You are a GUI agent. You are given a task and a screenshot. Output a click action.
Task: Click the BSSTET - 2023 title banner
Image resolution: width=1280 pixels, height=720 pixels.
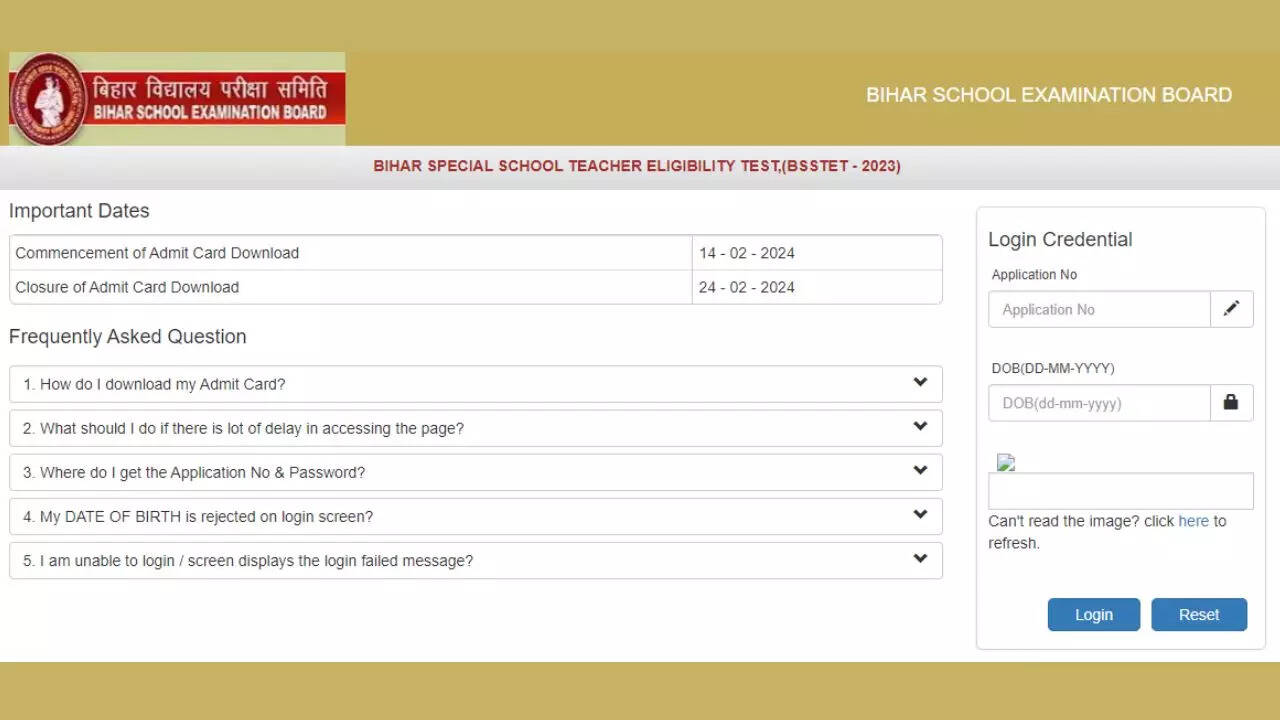637,166
